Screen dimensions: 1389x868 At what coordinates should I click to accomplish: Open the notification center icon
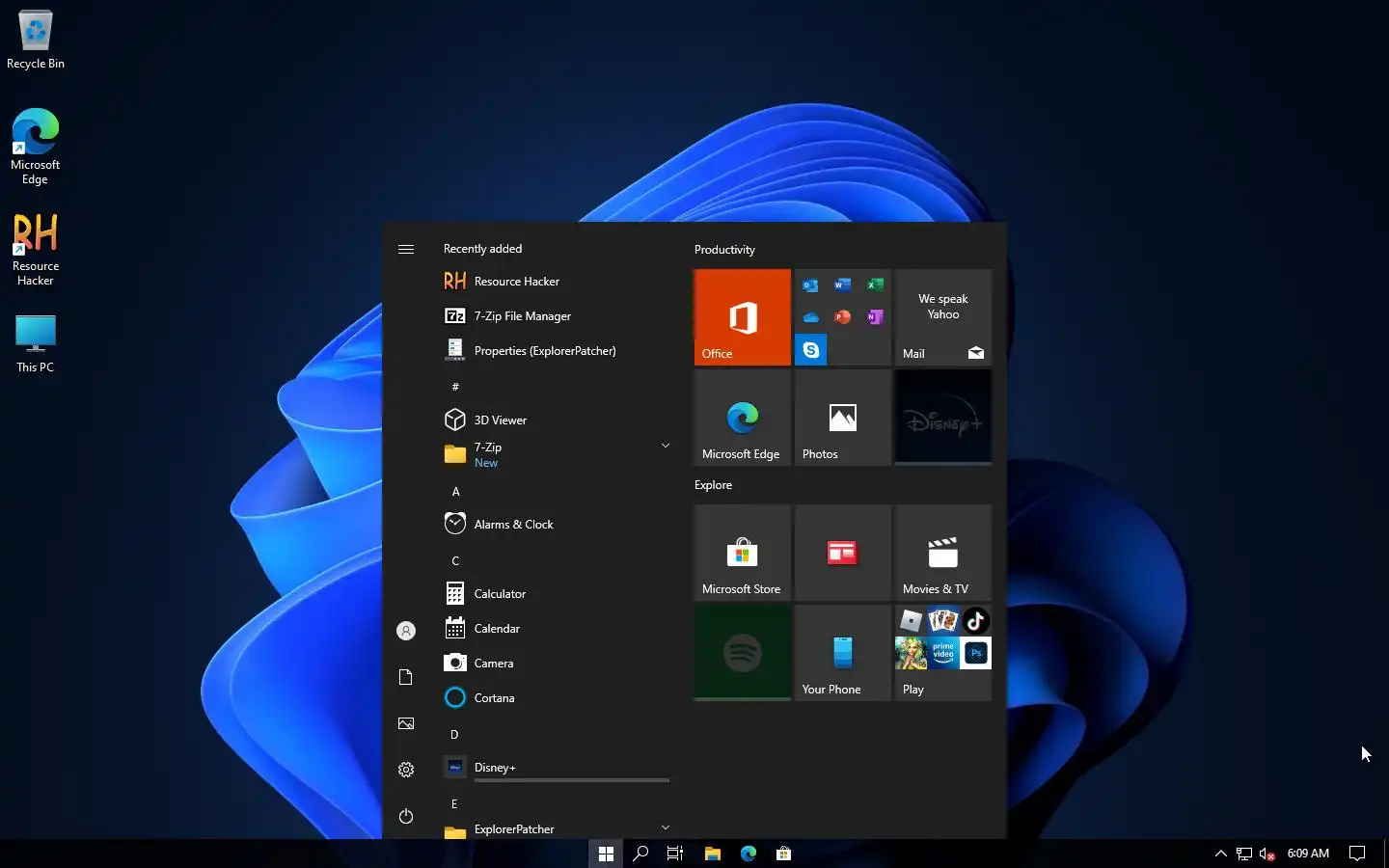click(x=1357, y=854)
